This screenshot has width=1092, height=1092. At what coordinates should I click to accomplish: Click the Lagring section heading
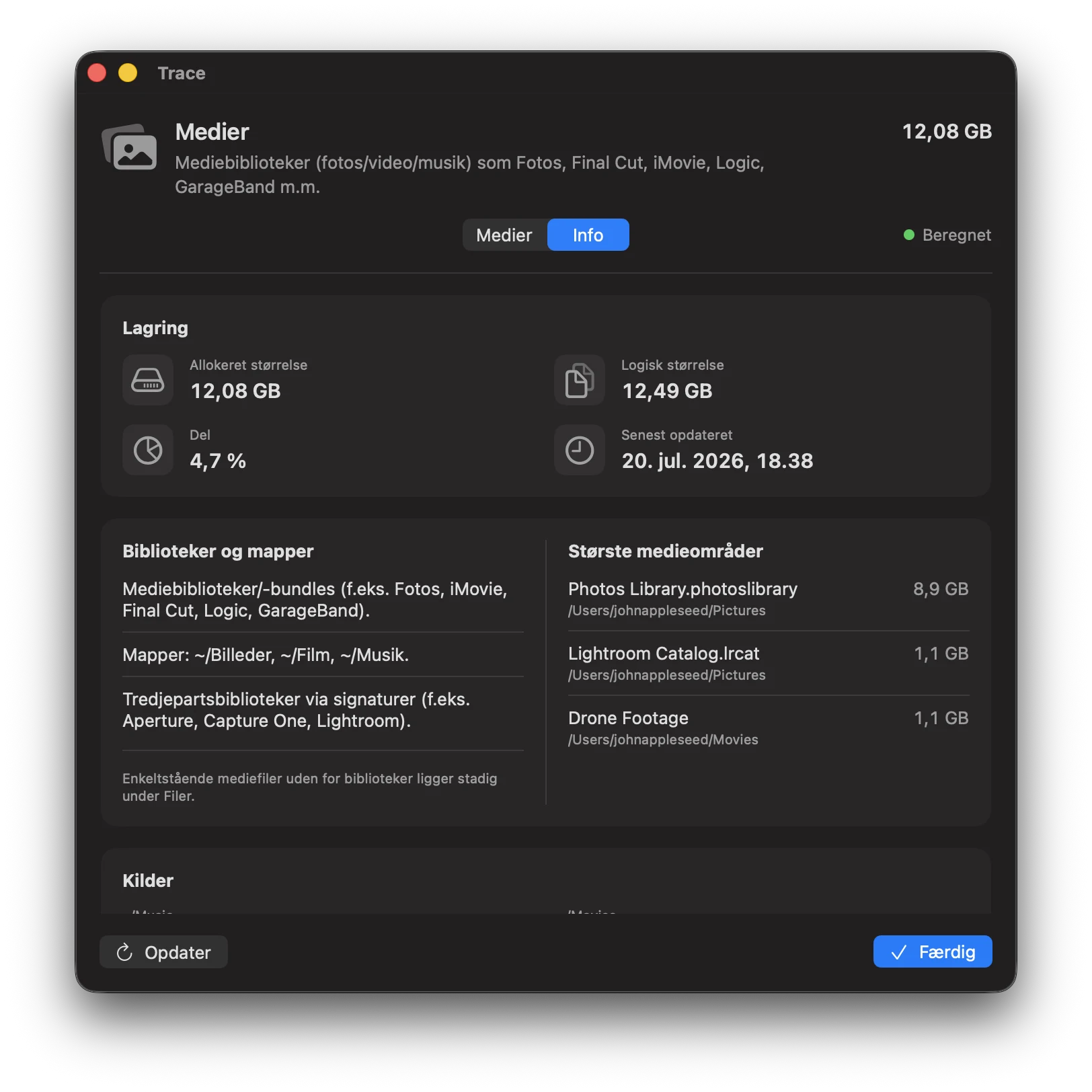click(155, 328)
